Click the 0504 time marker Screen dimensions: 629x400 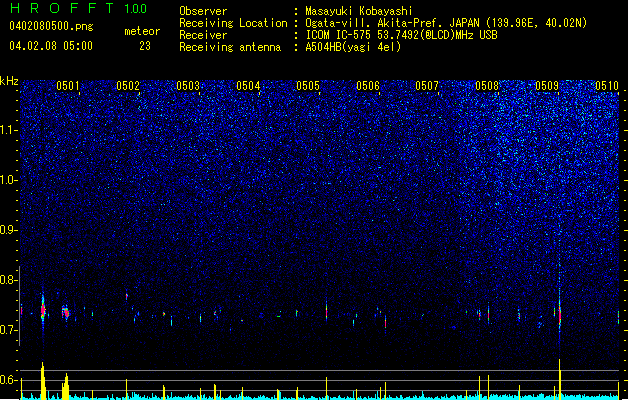[x=248, y=86]
